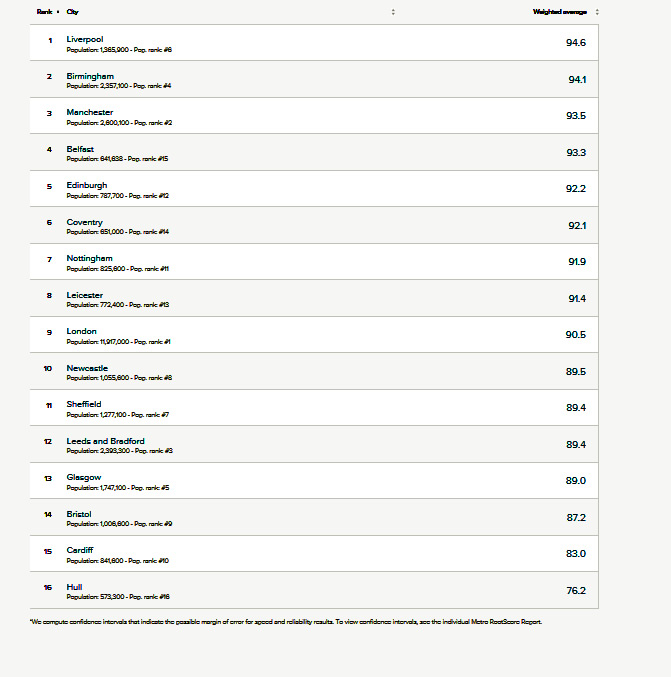The height and width of the screenshot is (677, 671).
Task: Select the Nottingham city link
Action: [x=89, y=258]
